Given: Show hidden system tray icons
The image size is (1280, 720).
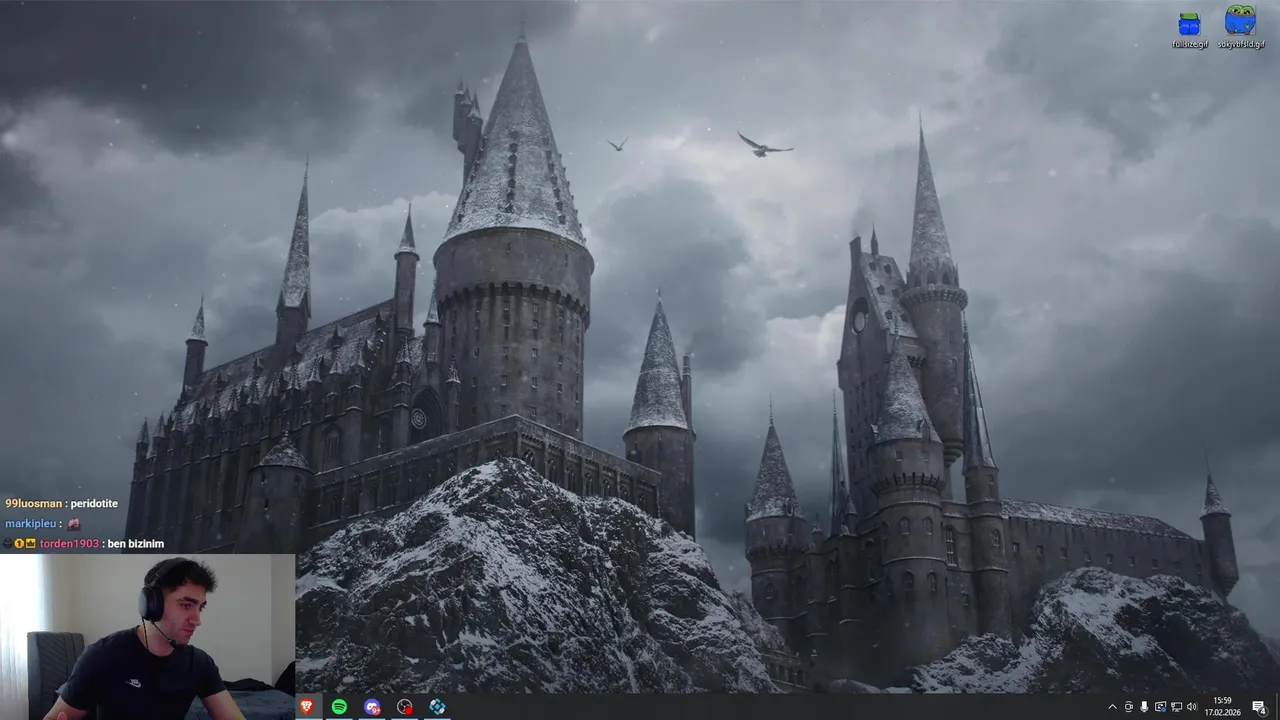Looking at the screenshot, I should click(x=1112, y=707).
